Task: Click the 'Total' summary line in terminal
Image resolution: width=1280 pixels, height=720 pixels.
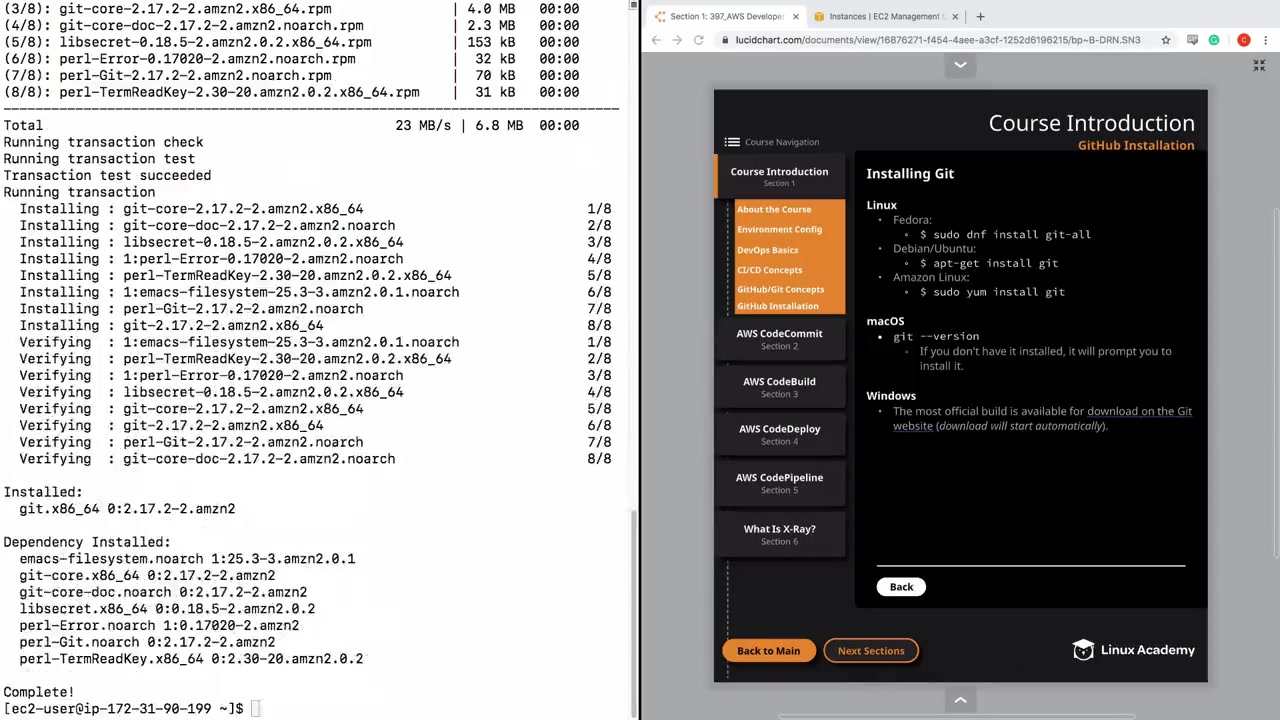Action: coord(291,125)
